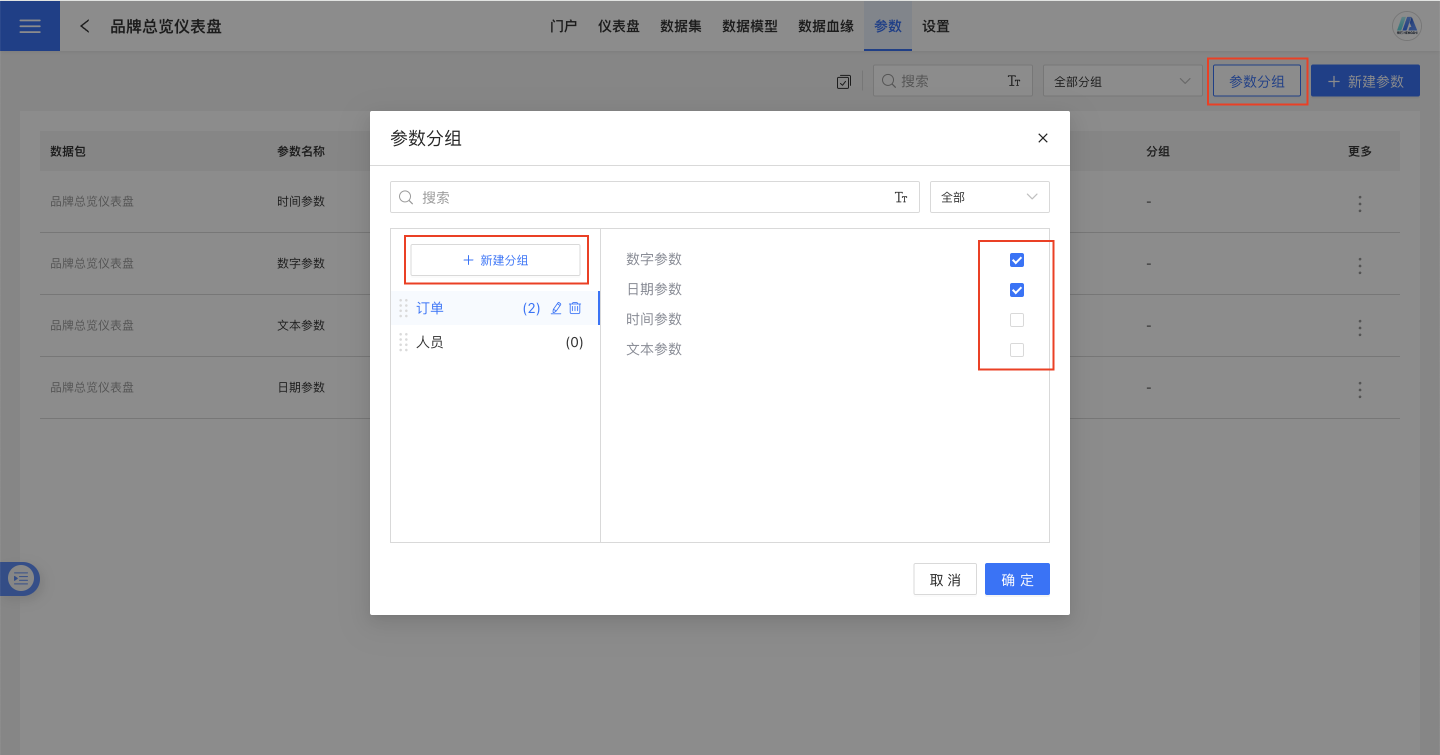1440x755 pixels.
Task: Click the user avatar icon top right
Action: [1407, 26]
